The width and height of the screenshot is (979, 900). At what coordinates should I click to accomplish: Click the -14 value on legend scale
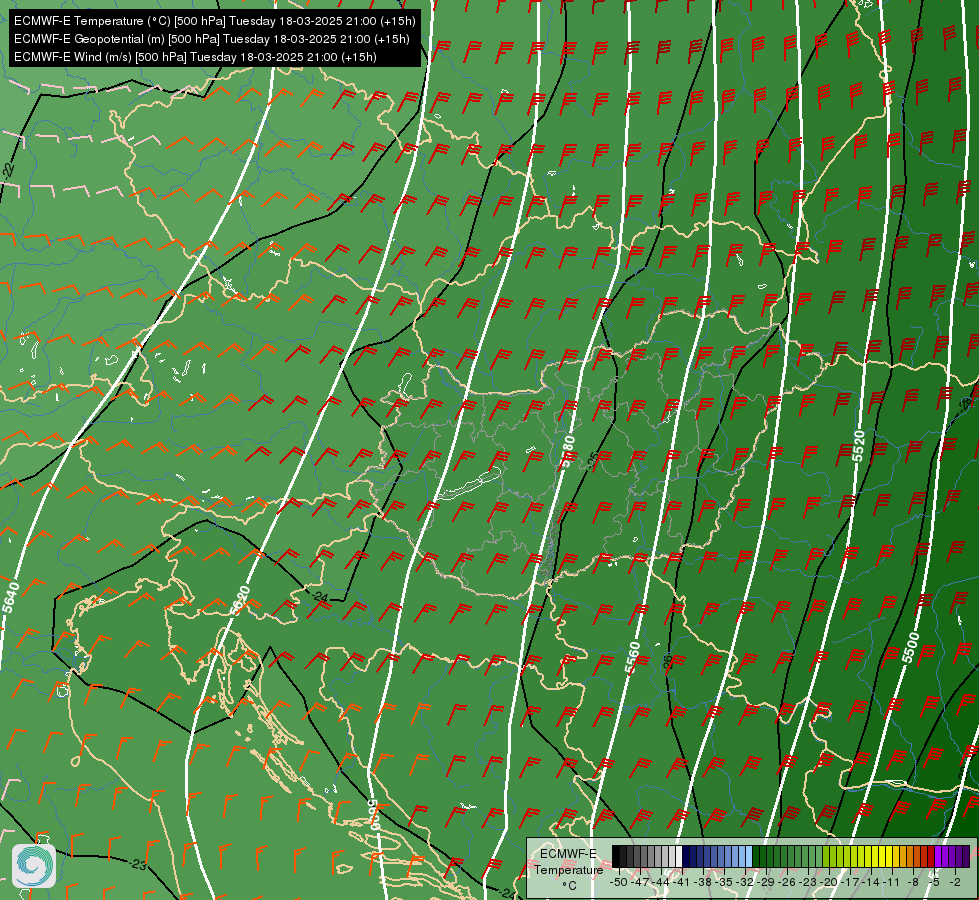[870, 882]
